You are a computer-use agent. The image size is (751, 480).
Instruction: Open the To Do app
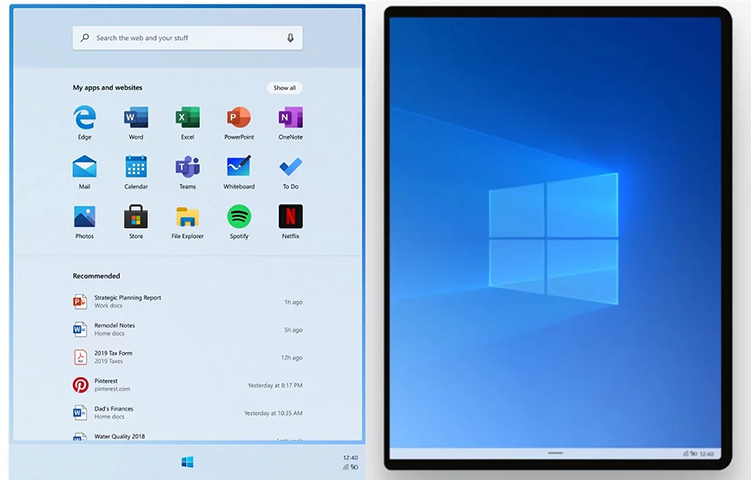point(290,167)
